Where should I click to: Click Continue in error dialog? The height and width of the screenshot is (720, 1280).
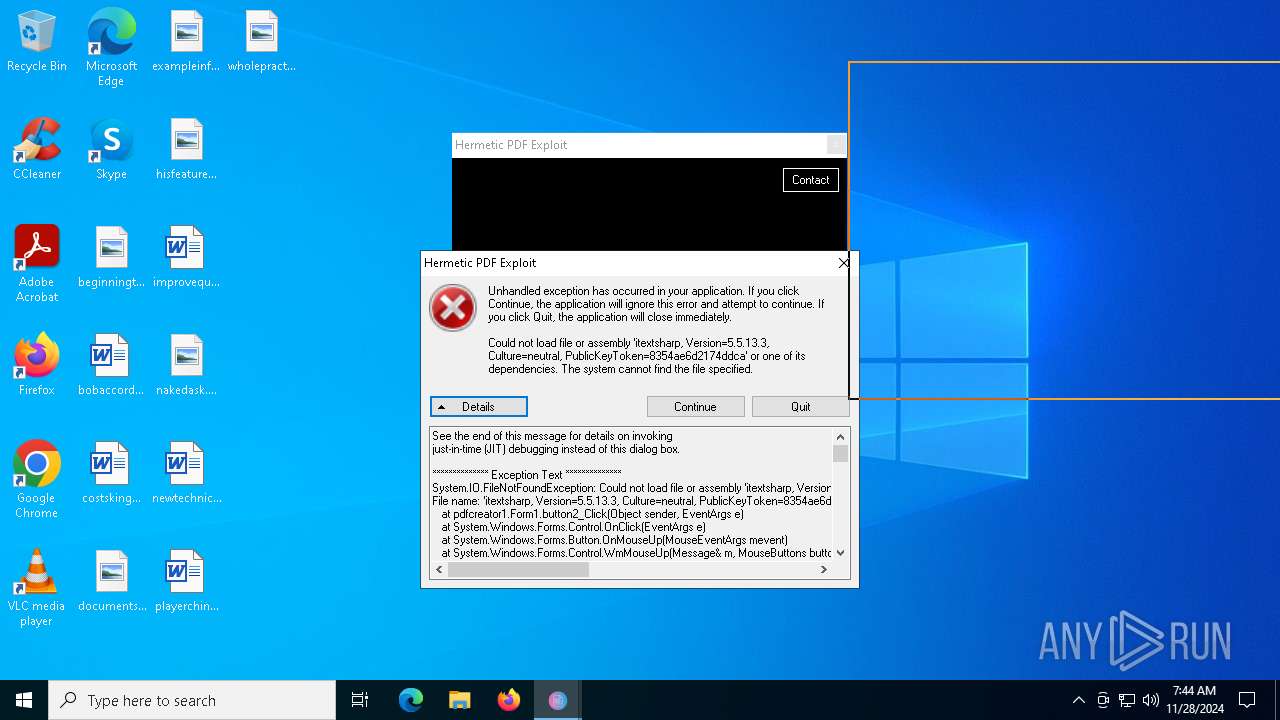pyautogui.click(x=695, y=407)
